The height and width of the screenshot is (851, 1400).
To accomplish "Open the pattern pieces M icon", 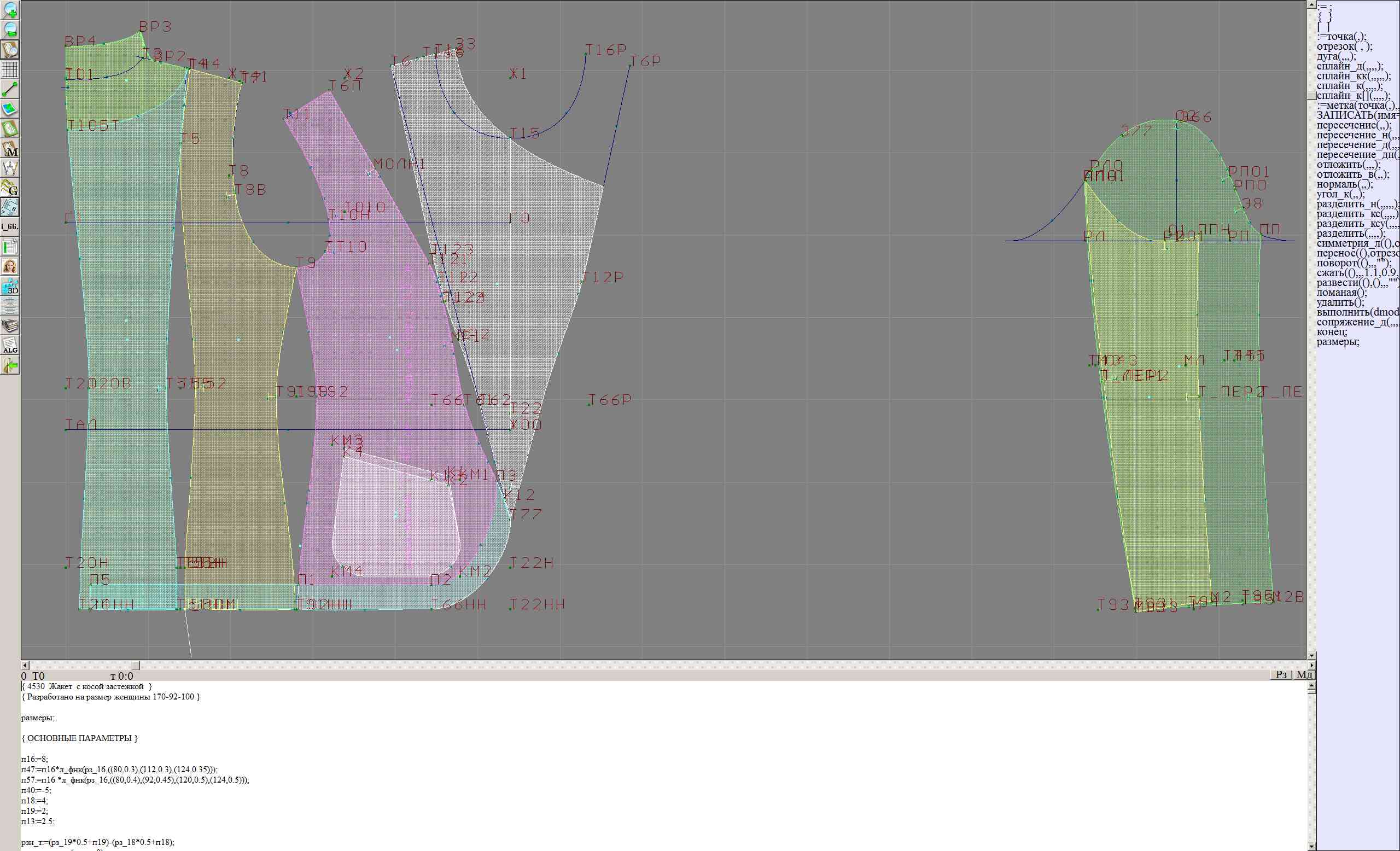I will pos(10,149).
